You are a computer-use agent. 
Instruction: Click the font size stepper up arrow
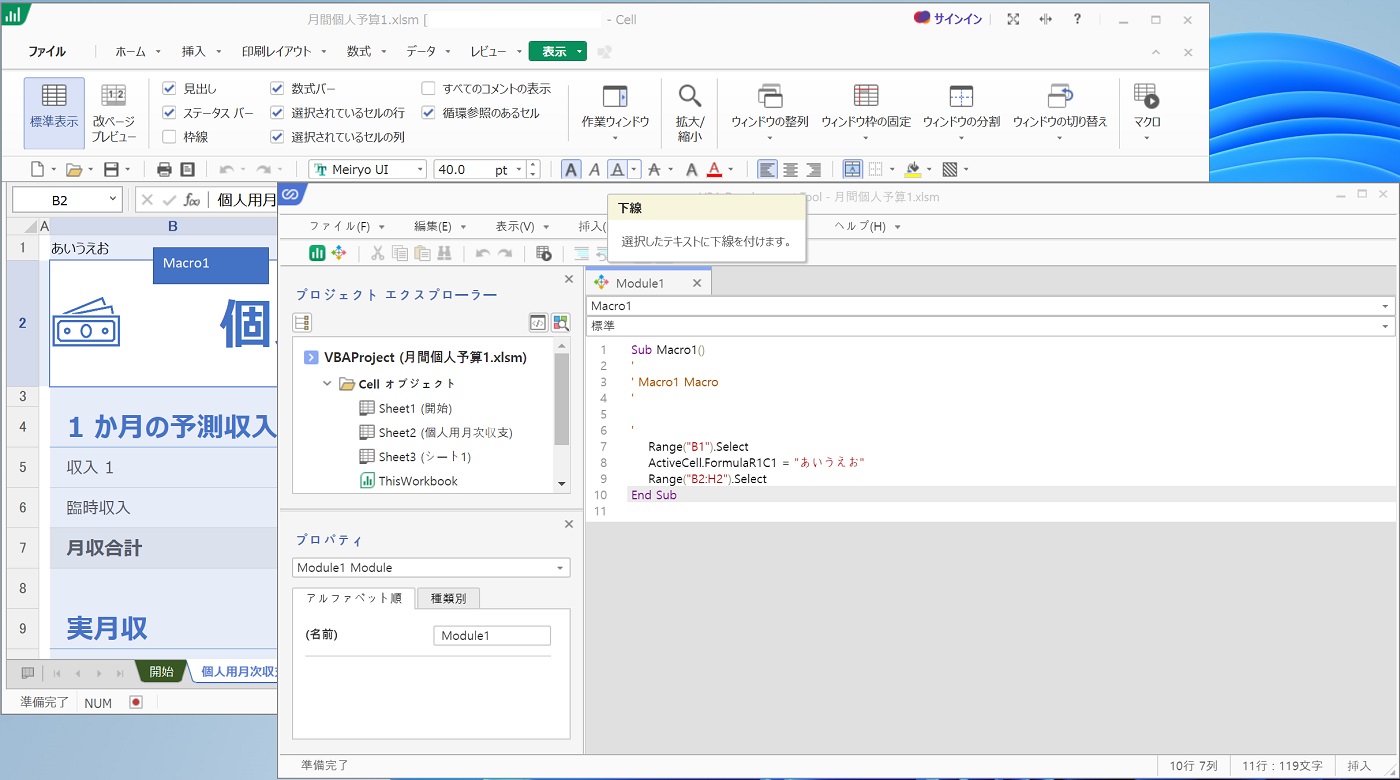(x=533, y=165)
